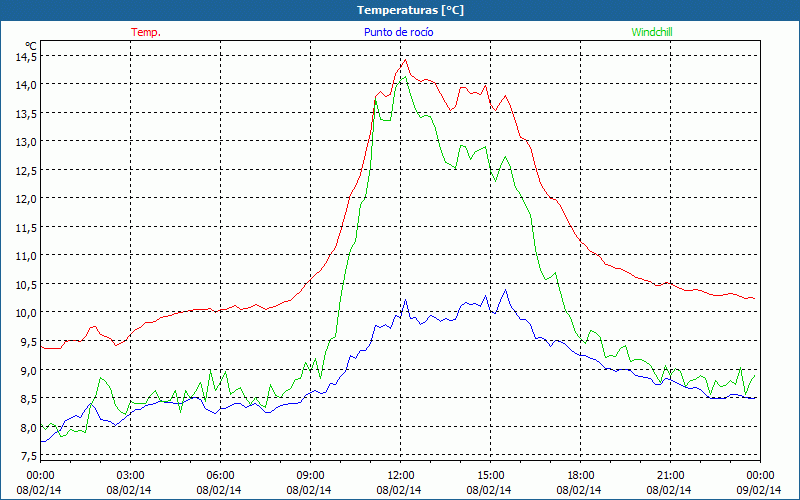Image resolution: width=800 pixels, height=500 pixels.
Task: Click the Temperaturas [°C] chart title
Action: tap(410, 10)
